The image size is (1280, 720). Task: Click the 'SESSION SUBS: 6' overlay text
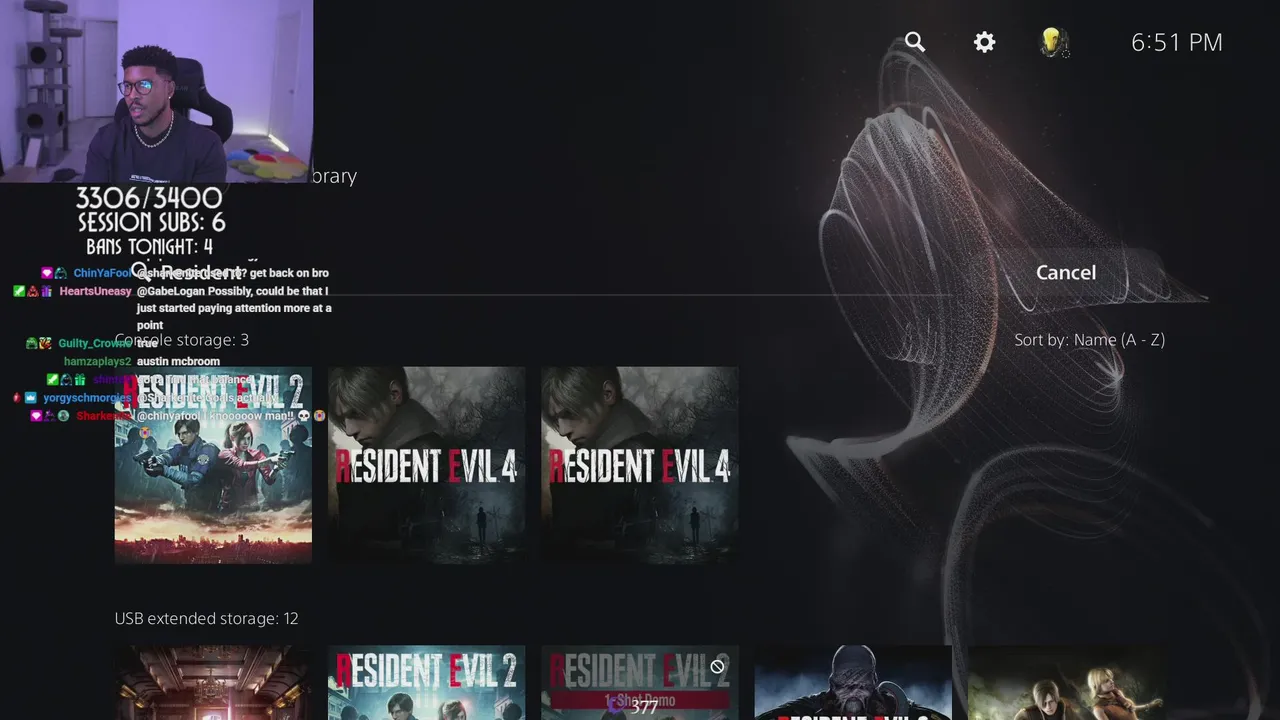coord(151,223)
